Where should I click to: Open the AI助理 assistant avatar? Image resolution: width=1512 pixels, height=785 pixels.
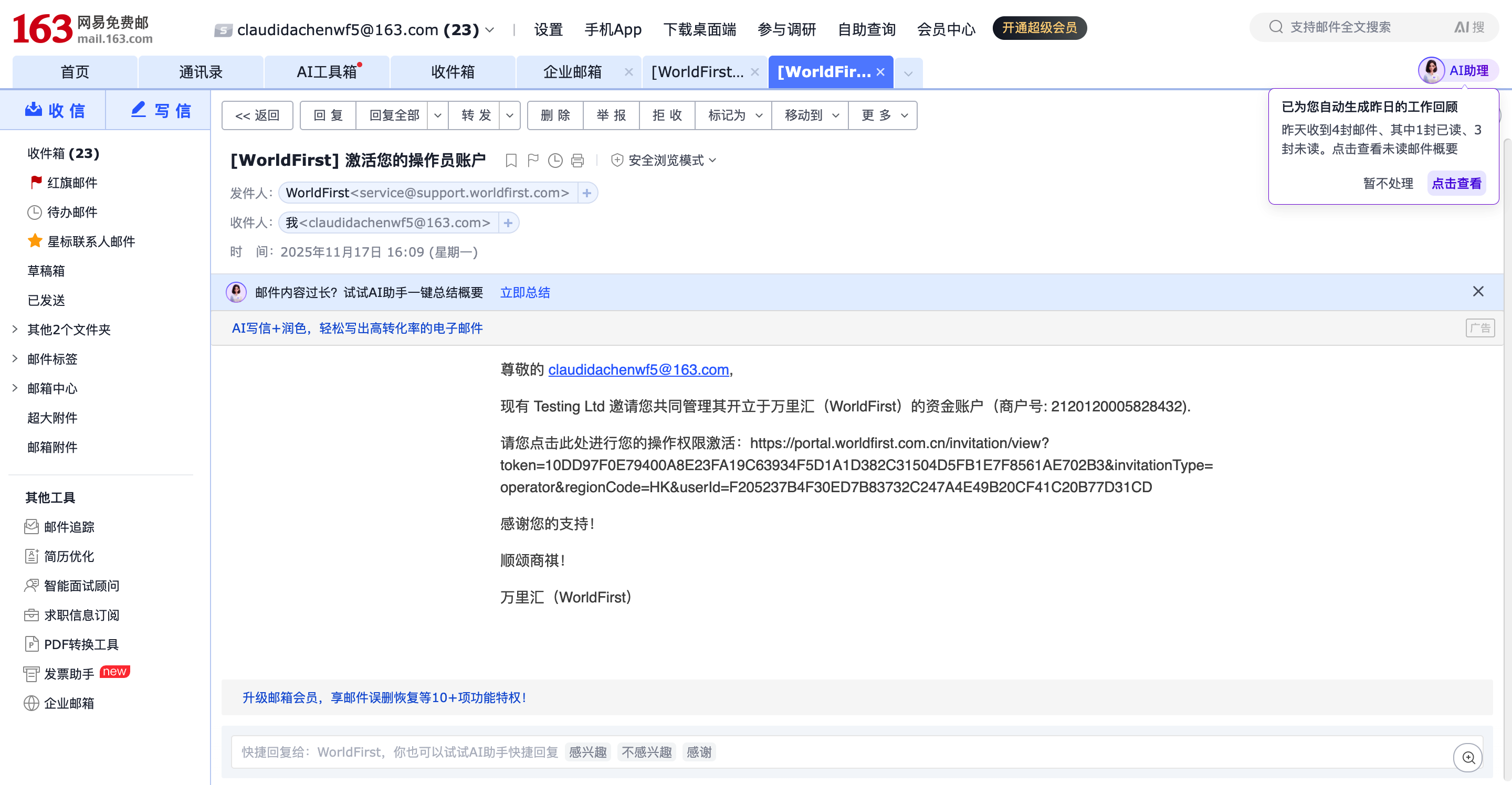pyautogui.click(x=1431, y=71)
